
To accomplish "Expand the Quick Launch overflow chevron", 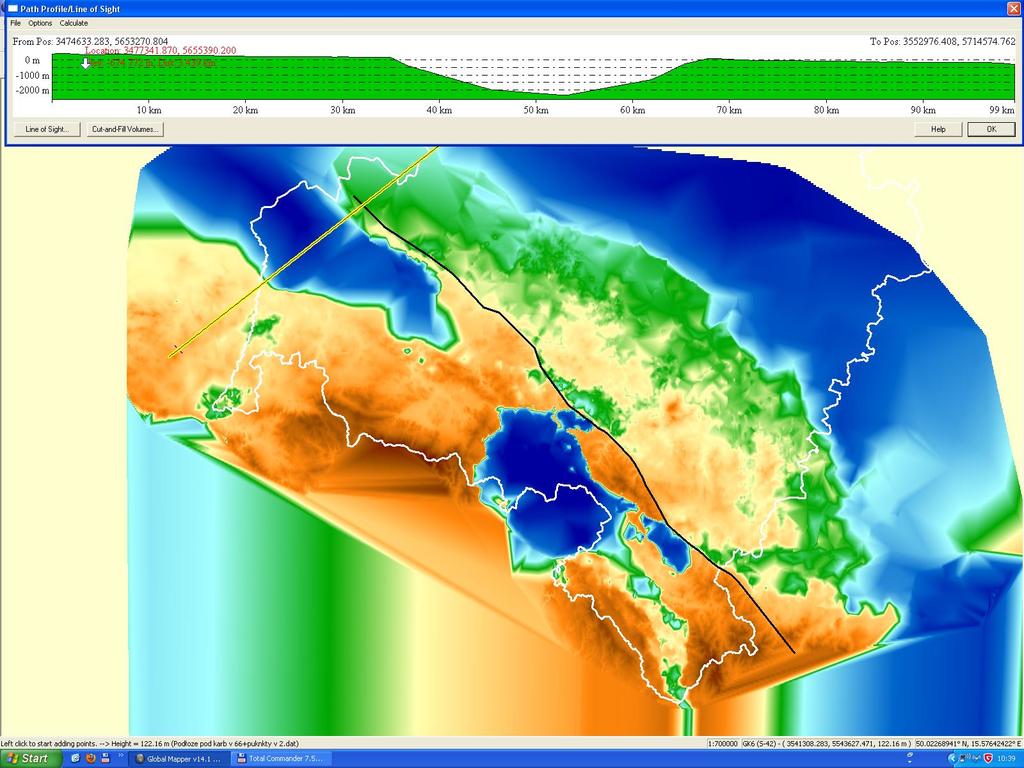I will [120, 756].
